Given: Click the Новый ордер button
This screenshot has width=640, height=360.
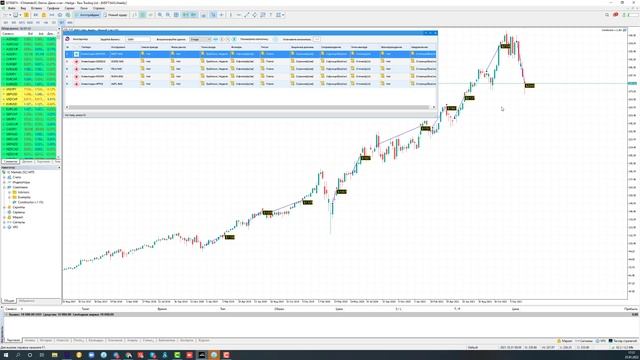Looking at the screenshot, I should [x=116, y=15].
